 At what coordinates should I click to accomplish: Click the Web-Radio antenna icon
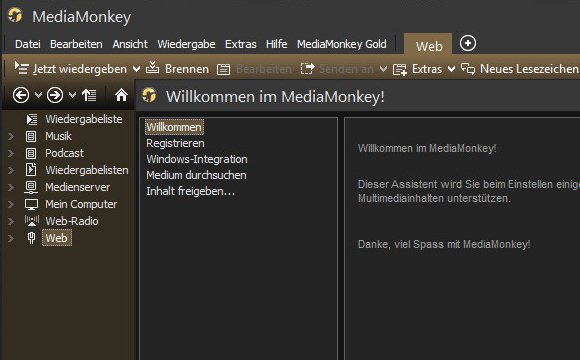[x=32, y=221]
